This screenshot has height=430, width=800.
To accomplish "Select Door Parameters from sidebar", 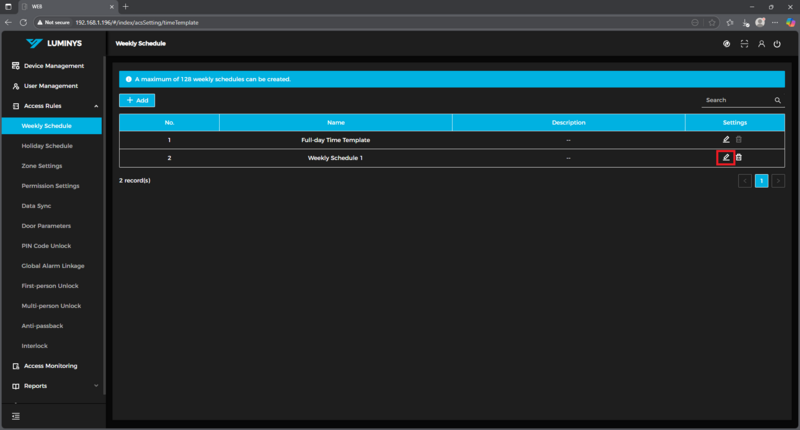I will click(x=46, y=226).
